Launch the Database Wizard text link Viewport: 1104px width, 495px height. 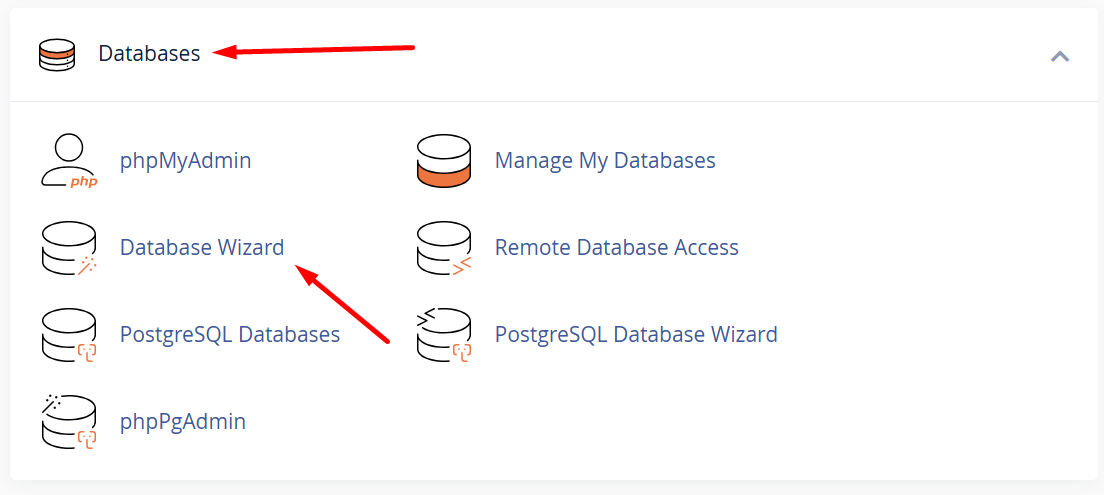point(202,247)
